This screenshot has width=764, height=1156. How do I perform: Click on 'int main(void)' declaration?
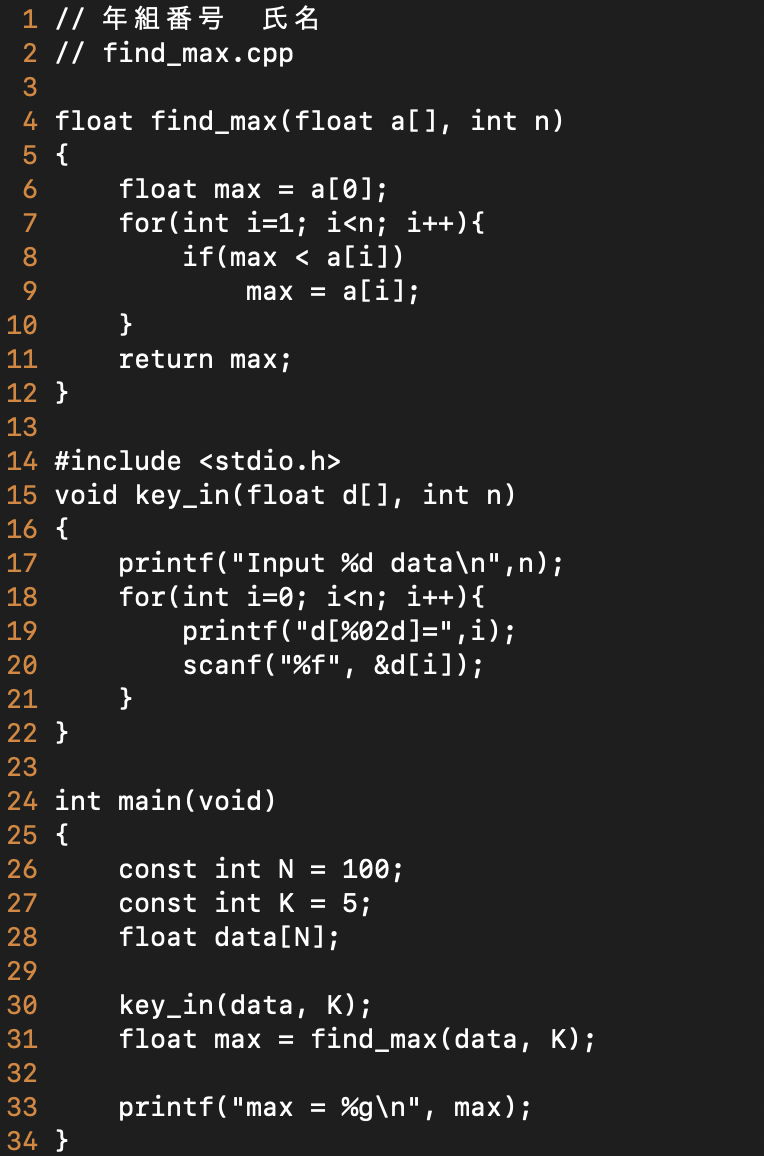pos(165,801)
